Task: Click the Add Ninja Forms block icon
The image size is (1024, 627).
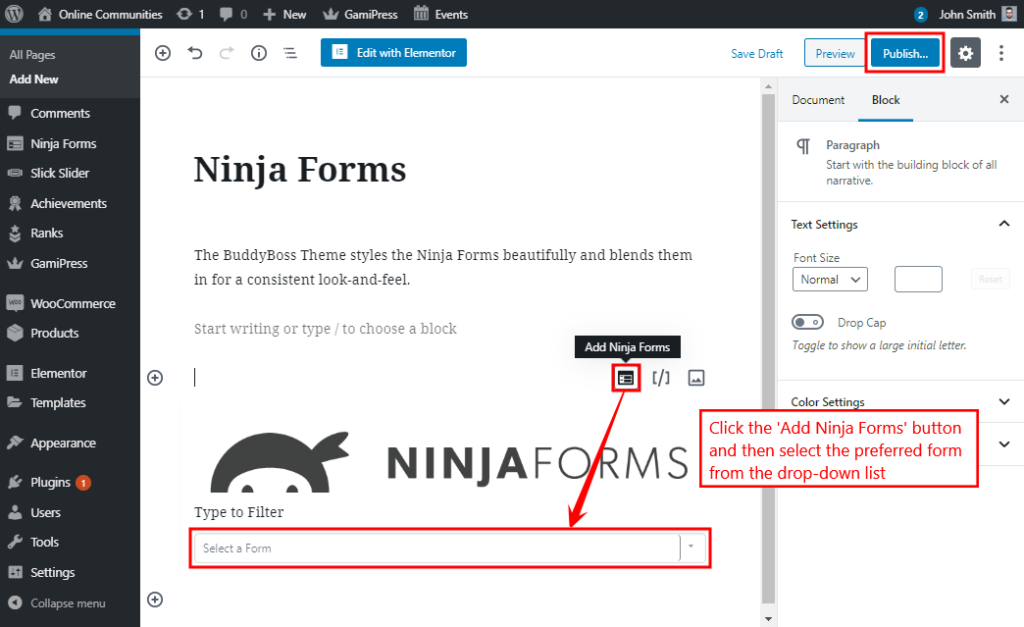Action: click(625, 377)
